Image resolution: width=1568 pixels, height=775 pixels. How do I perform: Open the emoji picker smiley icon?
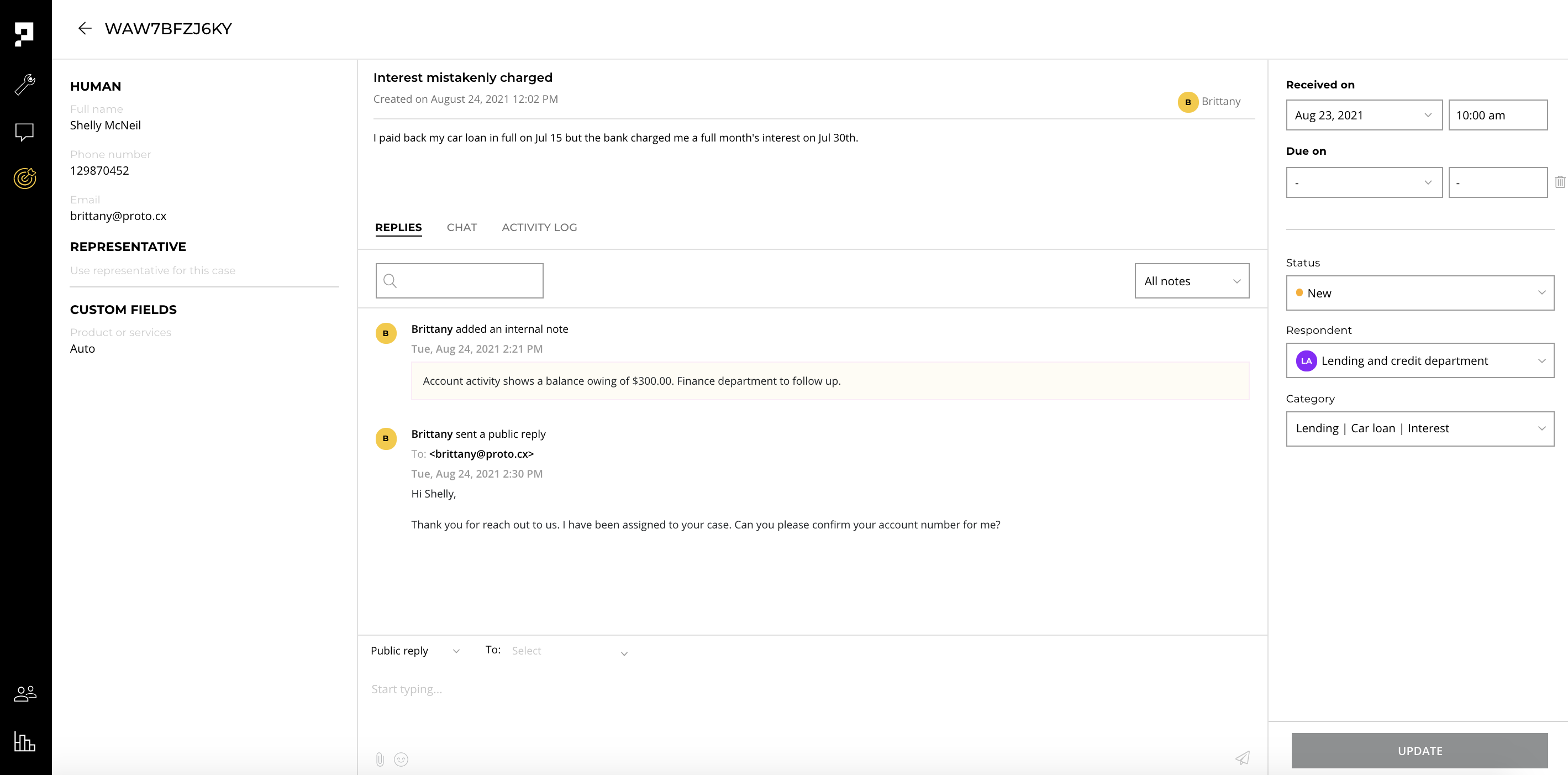point(401,758)
